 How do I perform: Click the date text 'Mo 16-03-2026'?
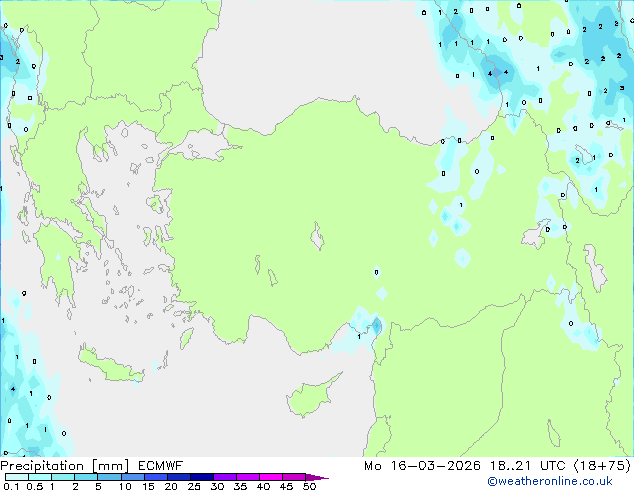pyautogui.click(x=422, y=466)
